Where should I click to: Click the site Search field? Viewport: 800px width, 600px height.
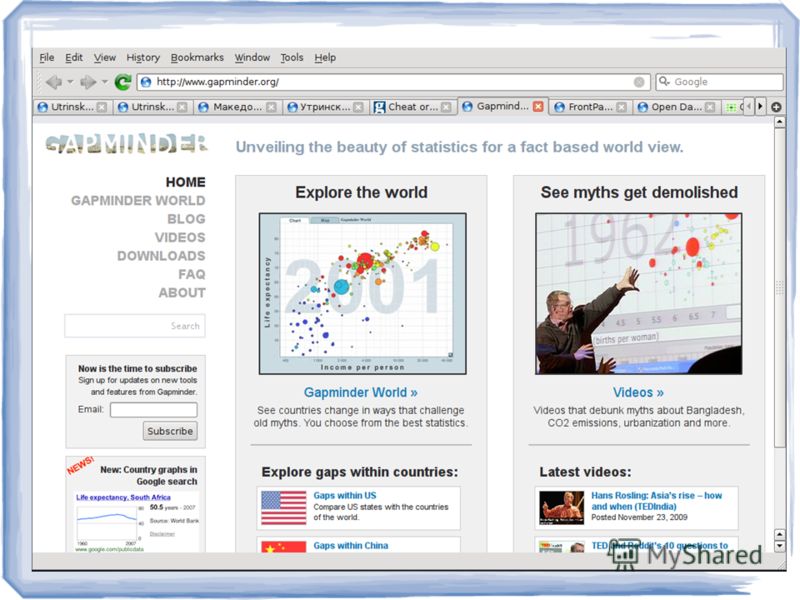[135, 326]
